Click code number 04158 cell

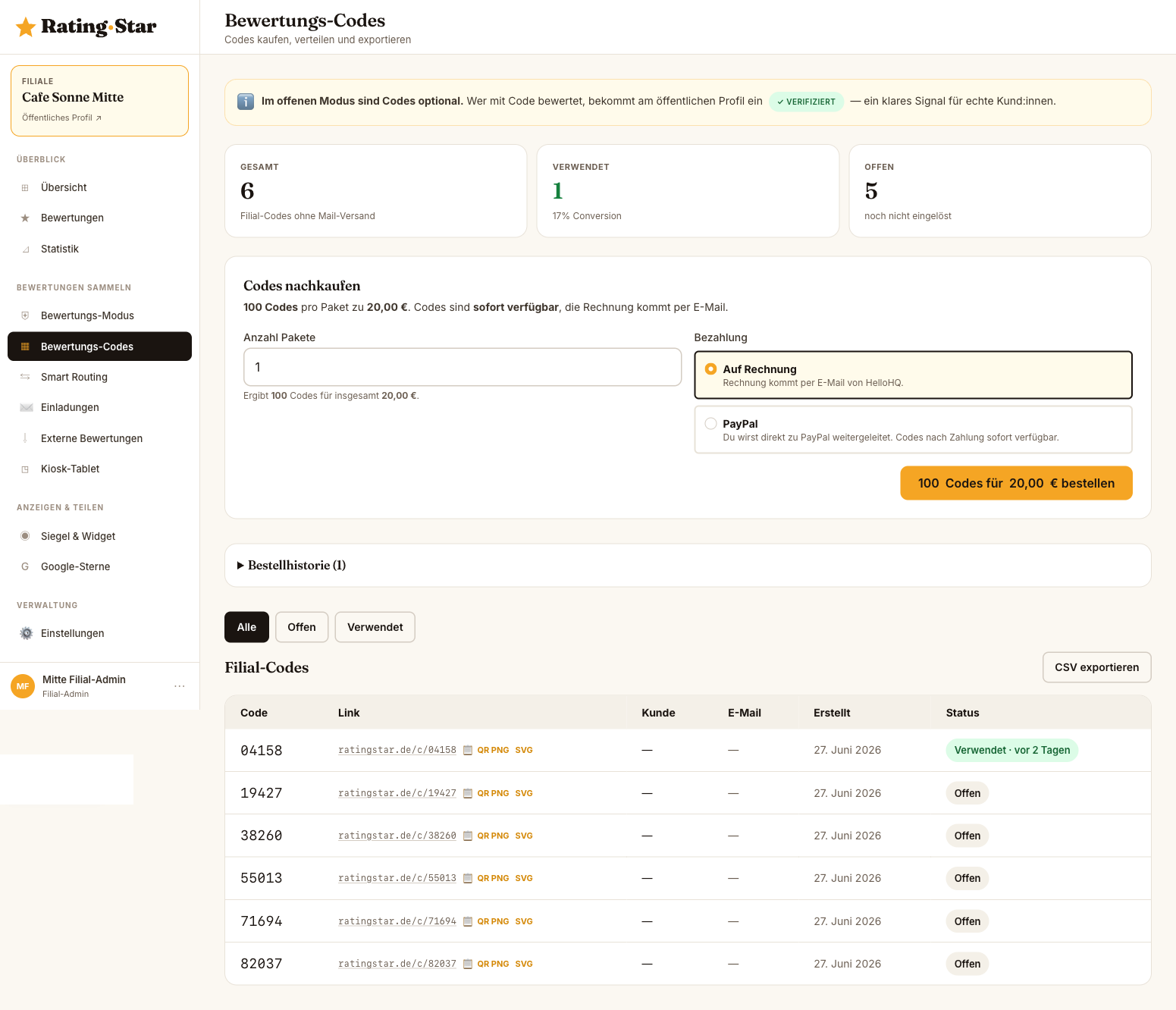pos(262,751)
